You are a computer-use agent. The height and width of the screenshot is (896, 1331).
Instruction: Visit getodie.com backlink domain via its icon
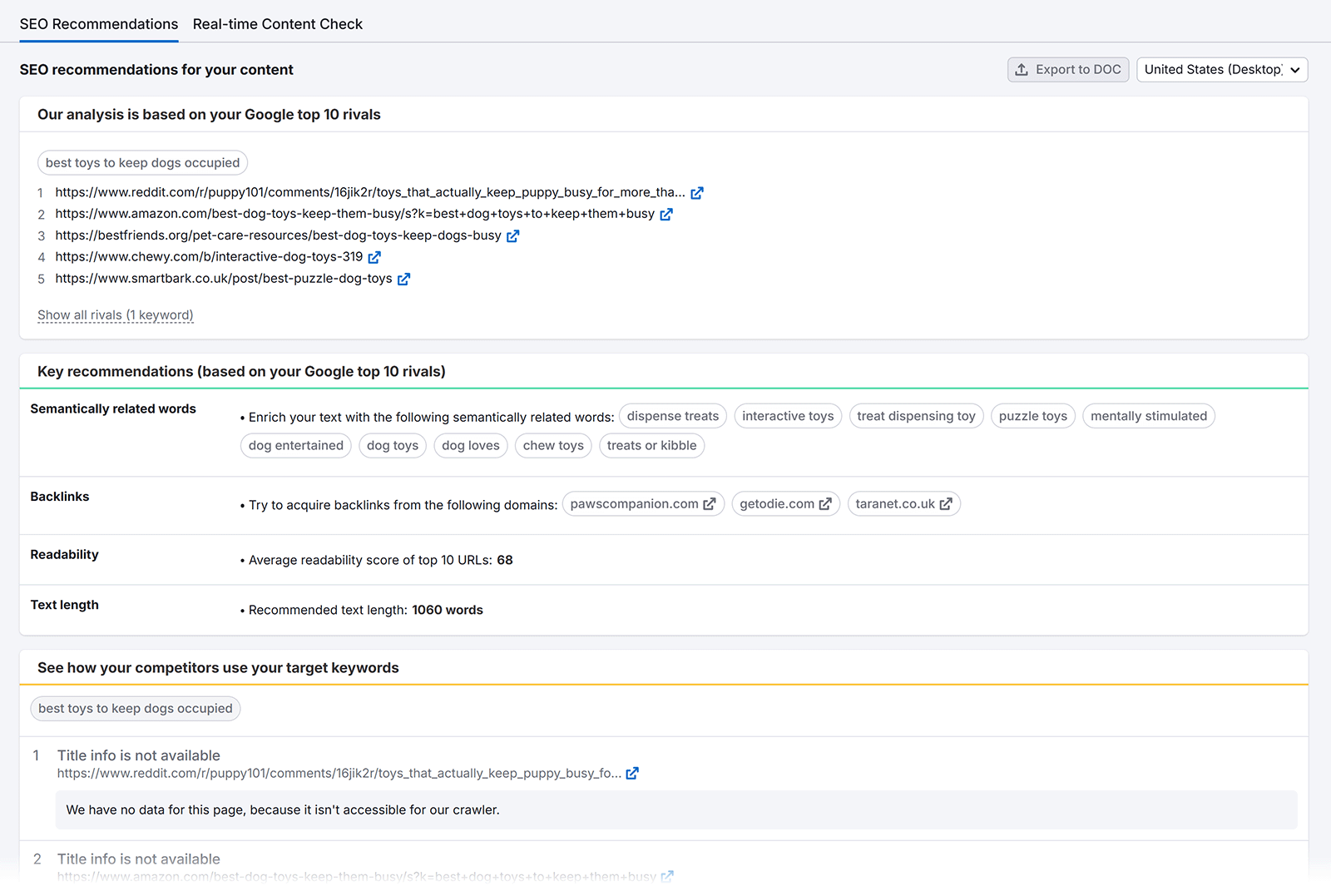[x=824, y=503]
